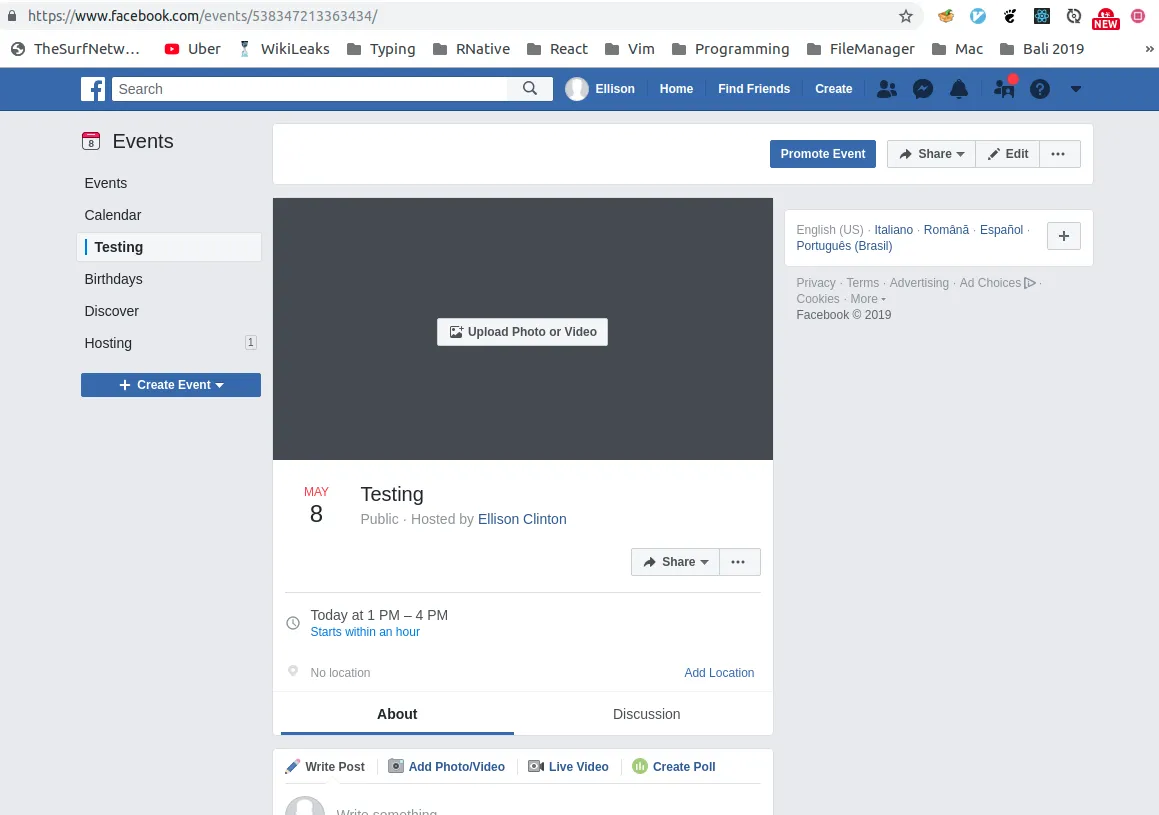The height and width of the screenshot is (815, 1159).
Task: Click the React DevTools extension icon
Action: (x=1041, y=16)
